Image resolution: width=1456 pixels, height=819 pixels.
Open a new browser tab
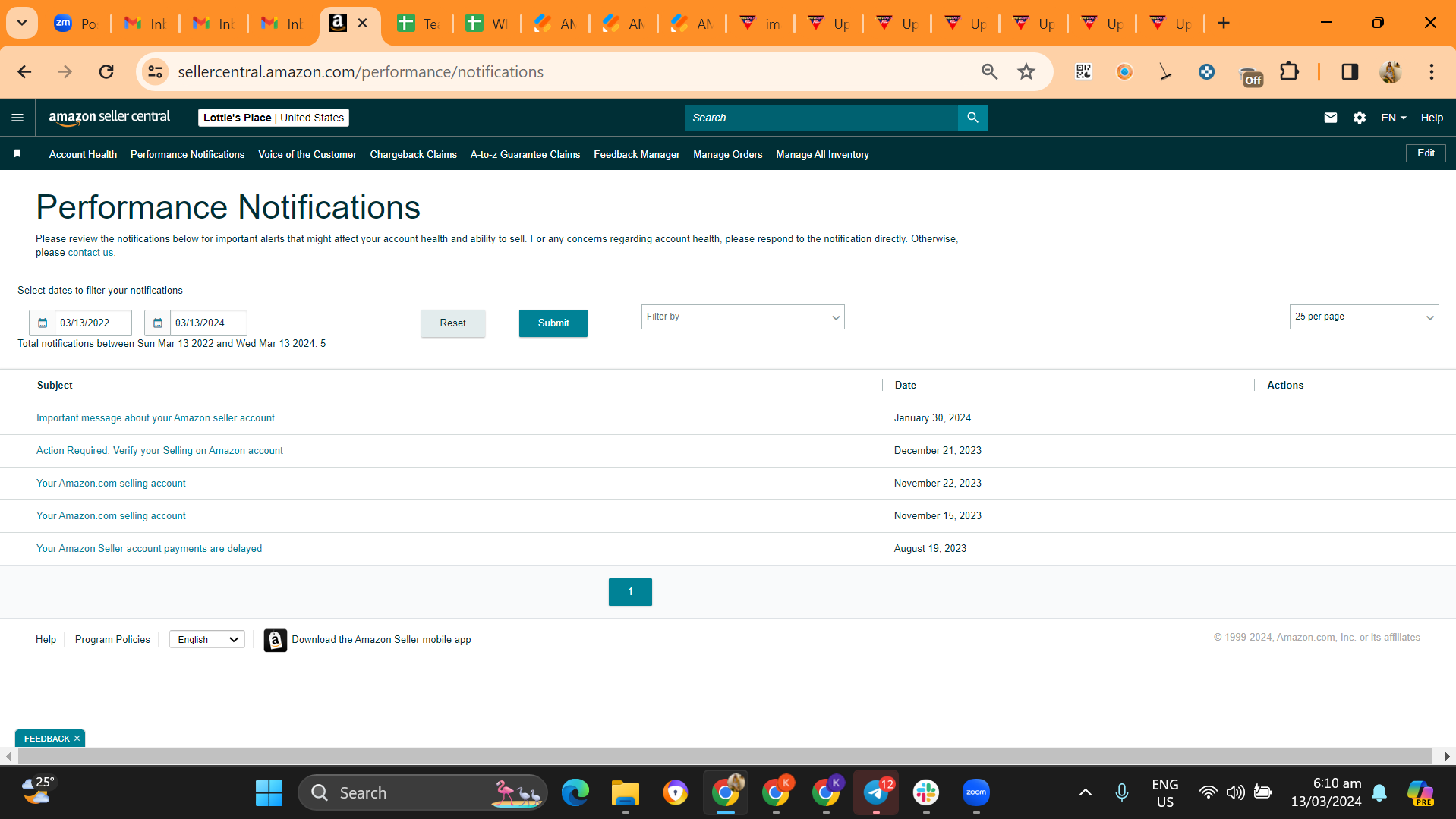pyautogui.click(x=1223, y=24)
